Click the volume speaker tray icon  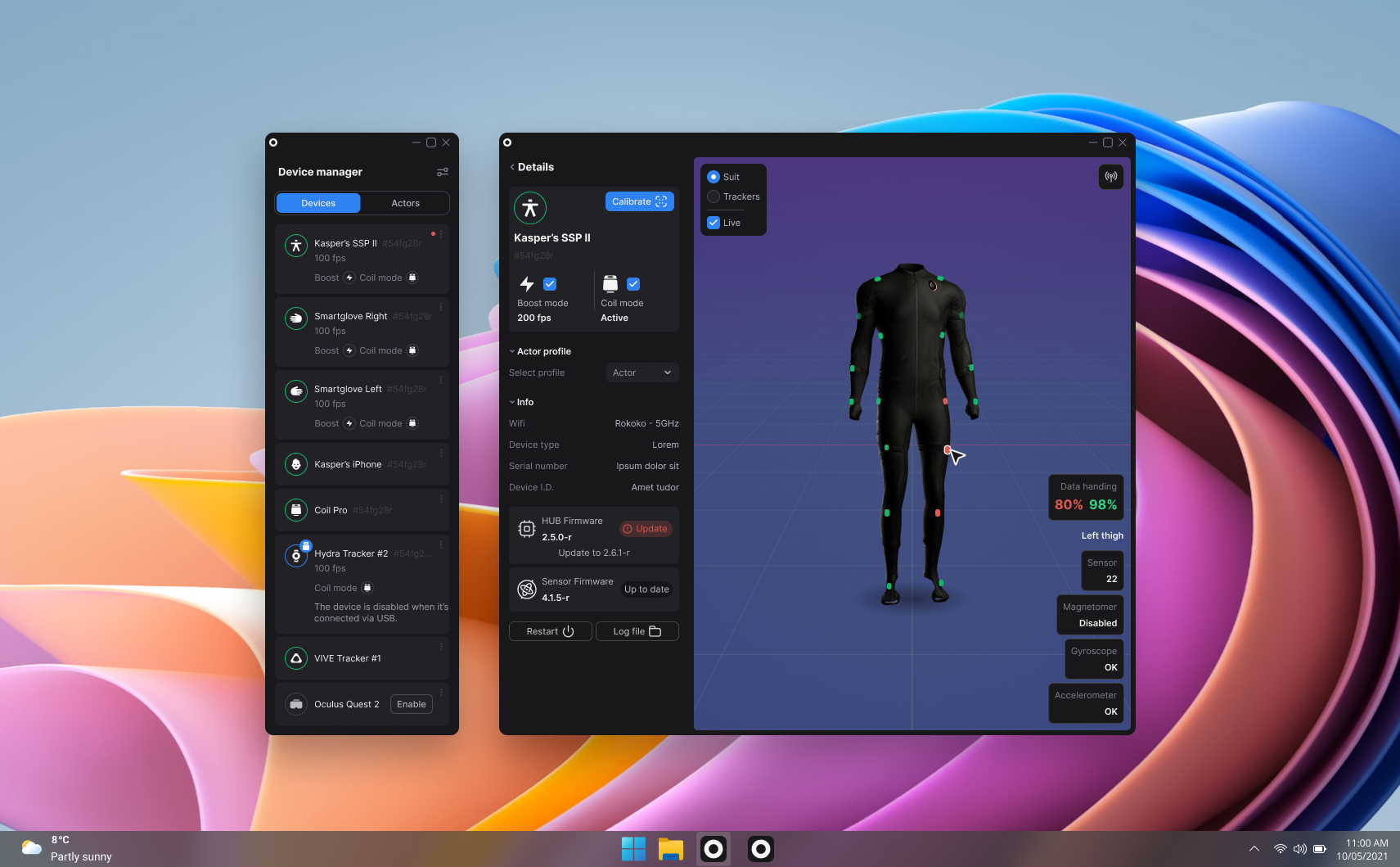[x=1299, y=849]
